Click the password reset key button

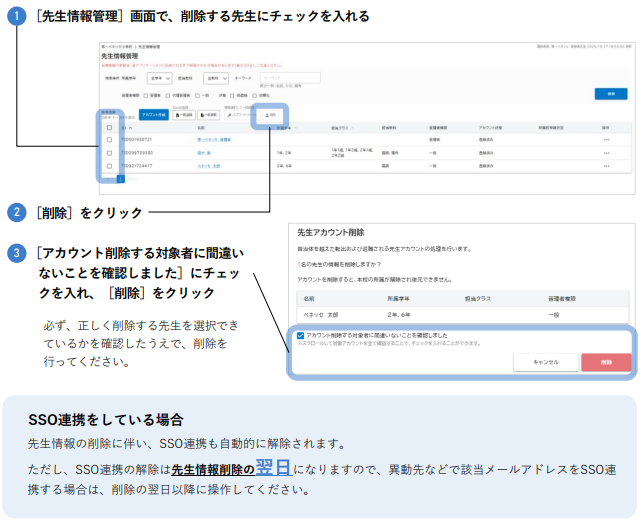tap(241, 115)
